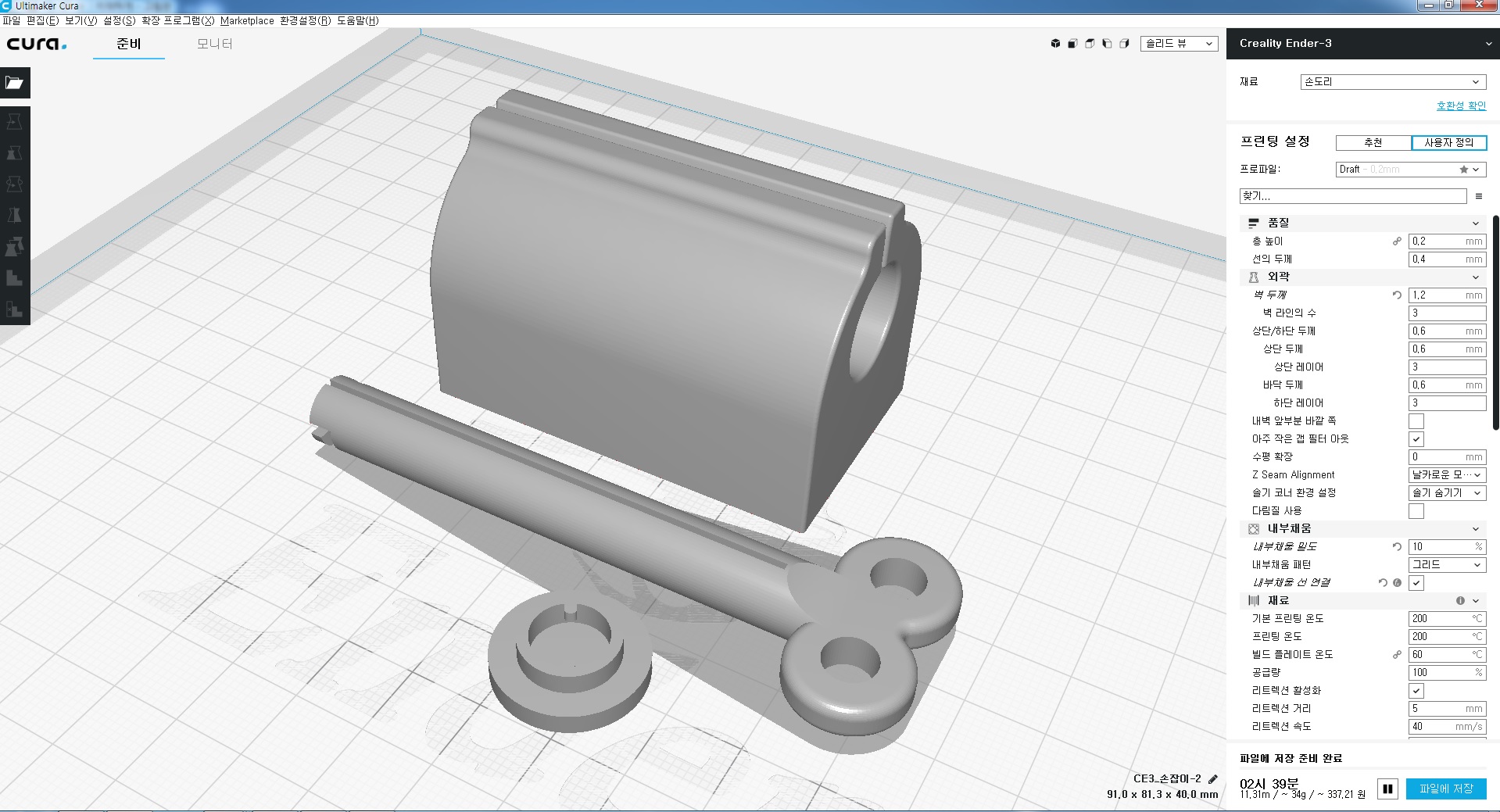Open the 도움말(H) menu
The image size is (1500, 812).
(x=357, y=21)
